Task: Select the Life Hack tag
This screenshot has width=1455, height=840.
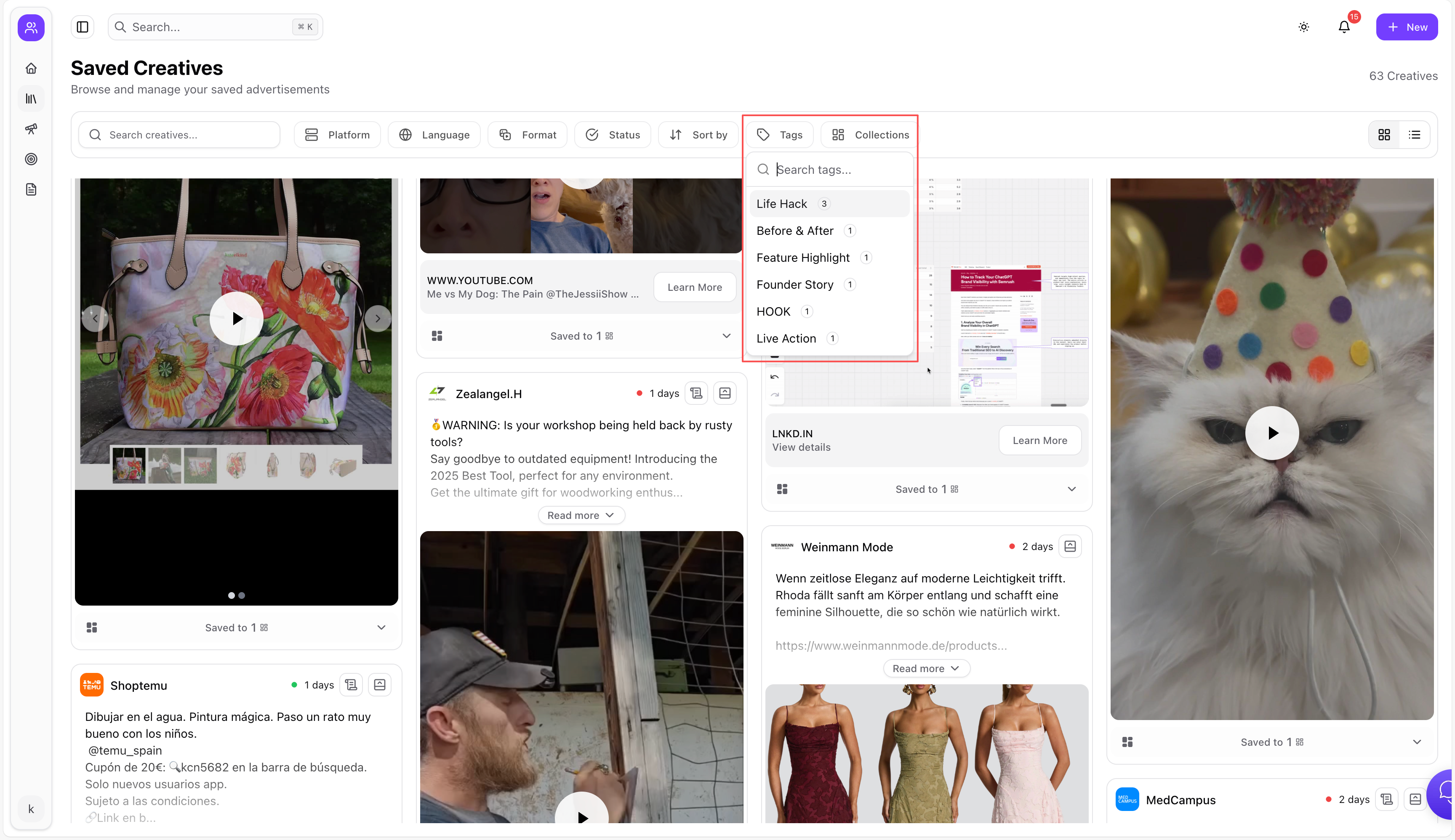Action: coord(782,204)
